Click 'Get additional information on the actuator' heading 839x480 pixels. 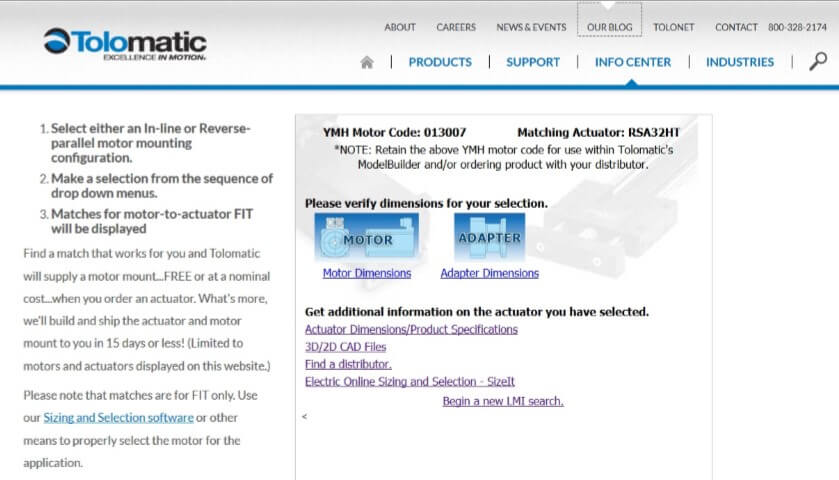coord(476,311)
